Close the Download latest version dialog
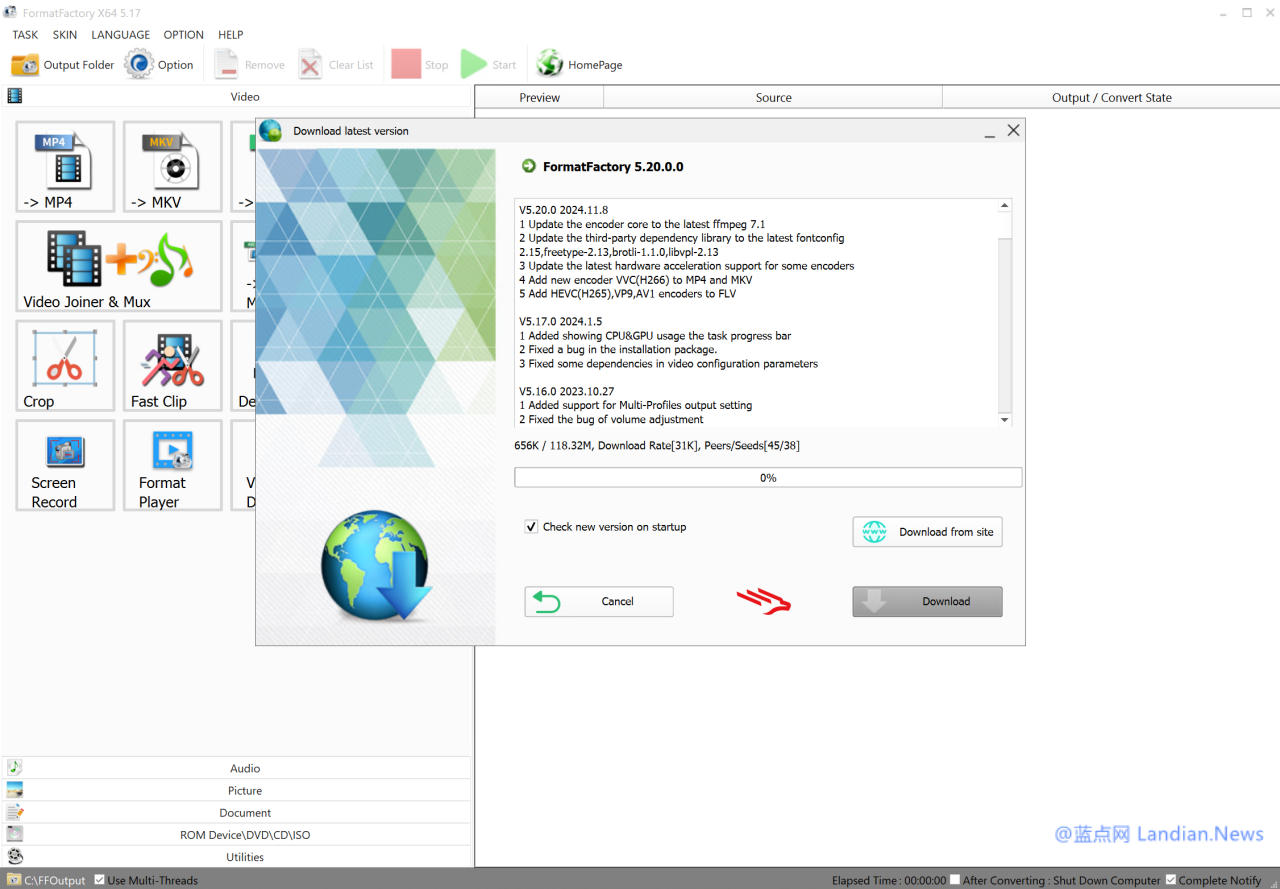Viewport: 1280px width, 889px height. click(x=1013, y=131)
